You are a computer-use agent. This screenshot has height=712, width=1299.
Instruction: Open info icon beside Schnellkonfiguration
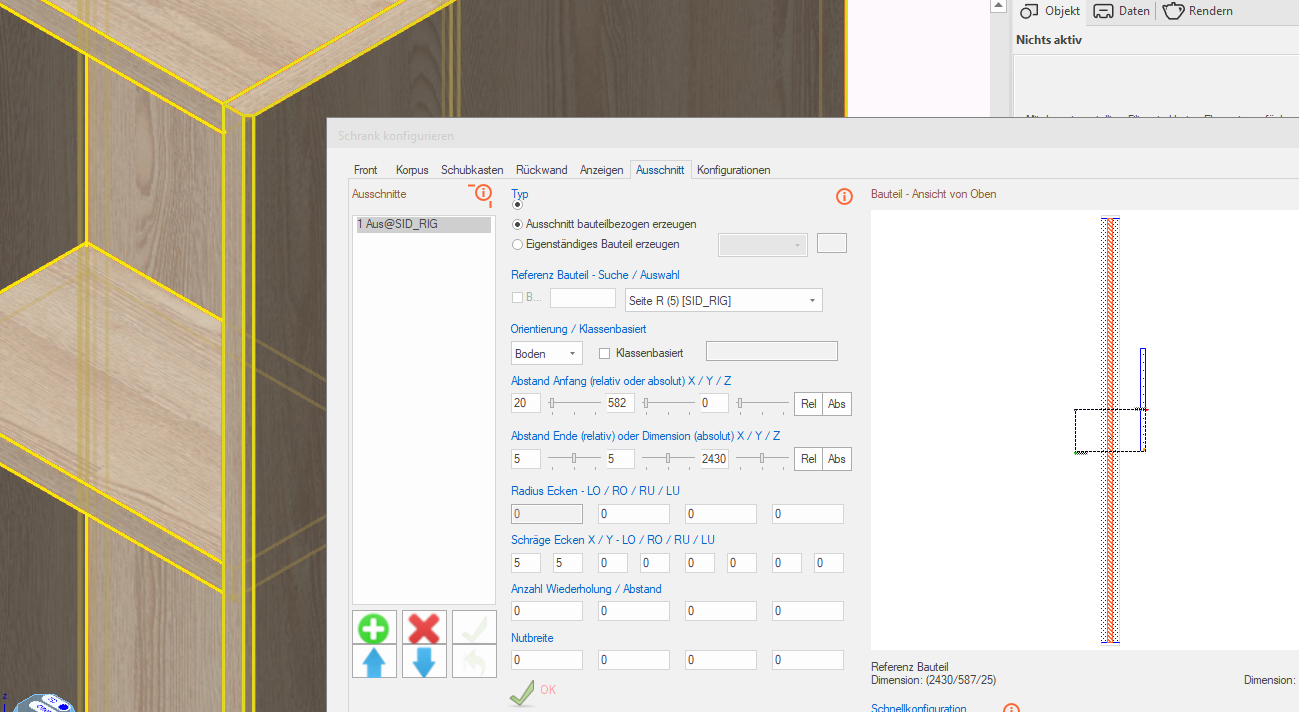1011,709
